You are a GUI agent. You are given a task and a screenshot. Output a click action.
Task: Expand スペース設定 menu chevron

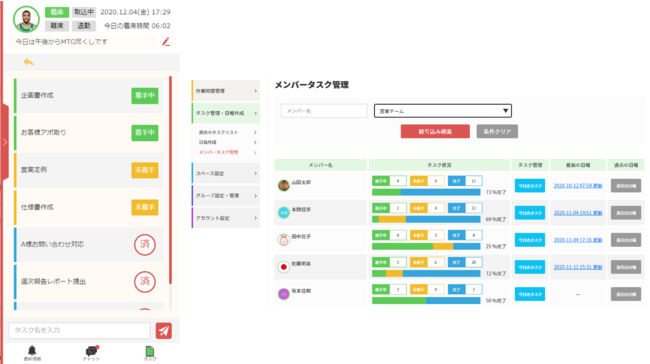pos(255,173)
